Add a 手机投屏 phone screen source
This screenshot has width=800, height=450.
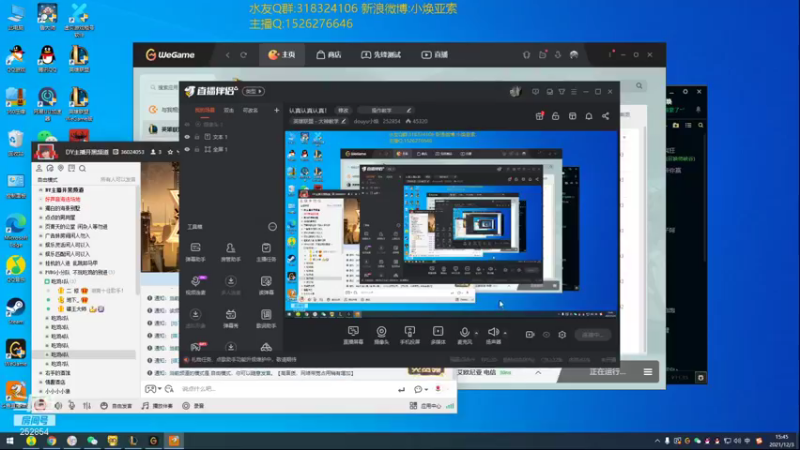409,335
